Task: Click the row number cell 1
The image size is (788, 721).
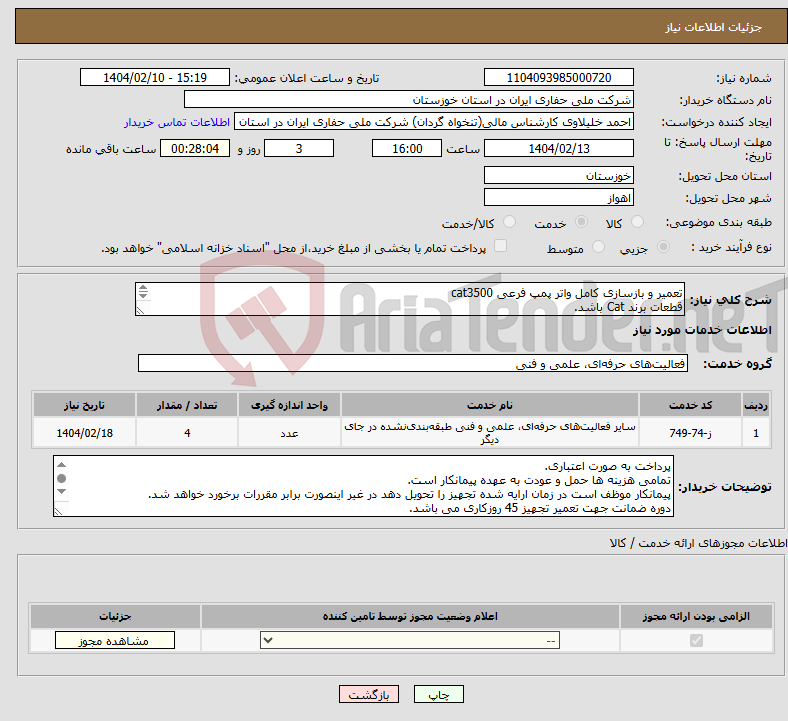Action: [756, 433]
